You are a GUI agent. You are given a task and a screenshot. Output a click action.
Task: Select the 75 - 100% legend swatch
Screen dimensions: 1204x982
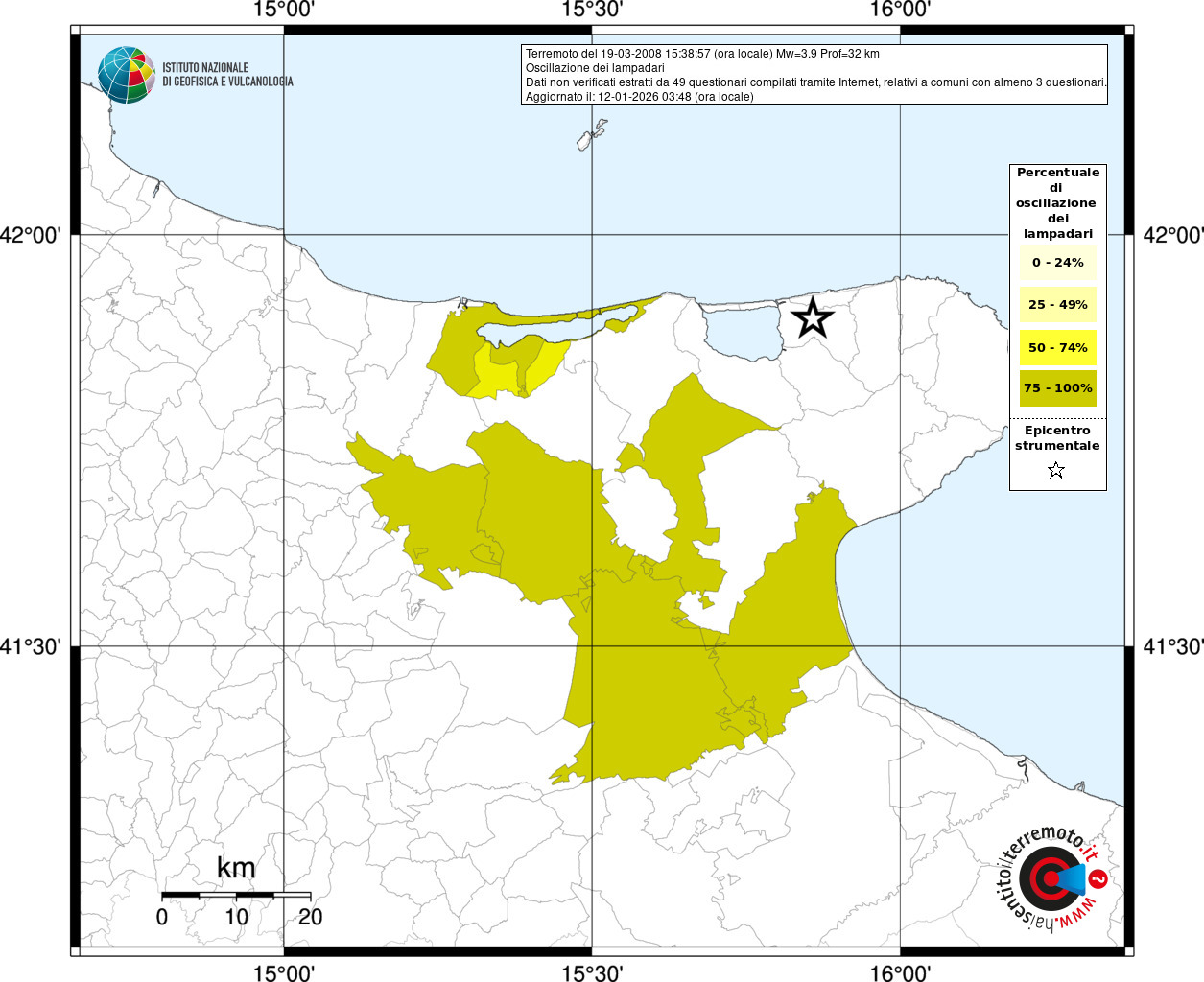tap(1058, 388)
